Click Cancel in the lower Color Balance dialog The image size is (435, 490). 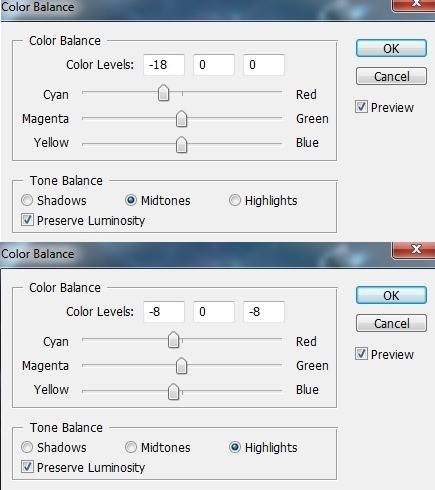(391, 323)
